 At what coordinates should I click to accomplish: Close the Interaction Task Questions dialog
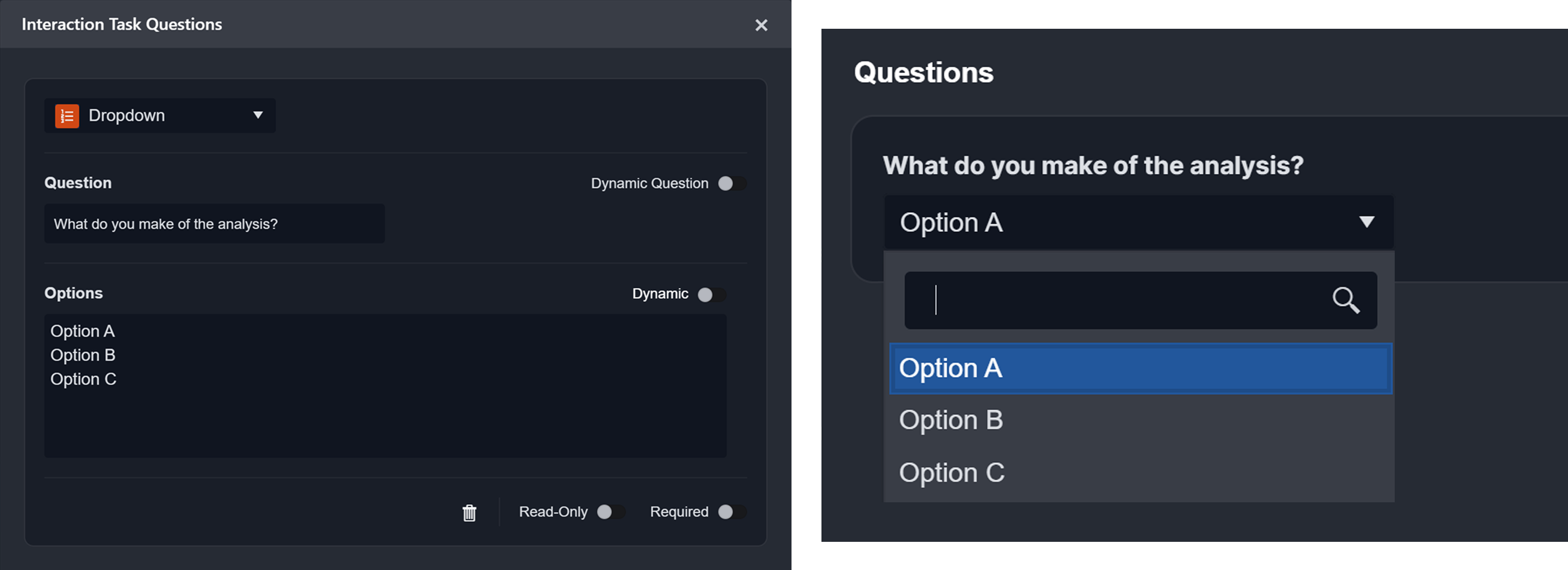(x=761, y=25)
